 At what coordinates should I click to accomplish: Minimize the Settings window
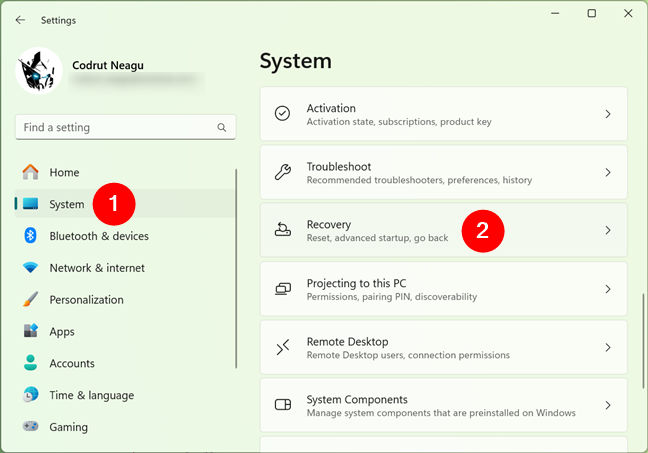point(555,13)
